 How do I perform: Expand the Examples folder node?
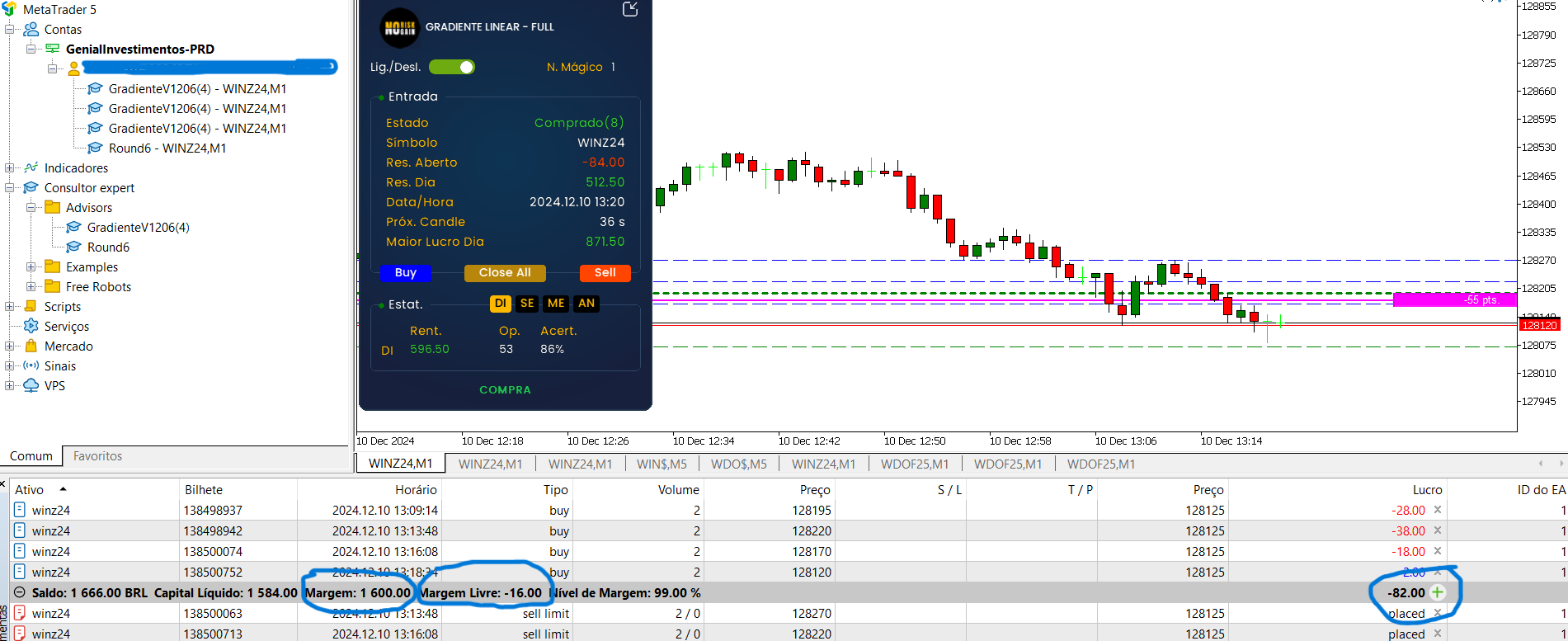[x=31, y=266]
